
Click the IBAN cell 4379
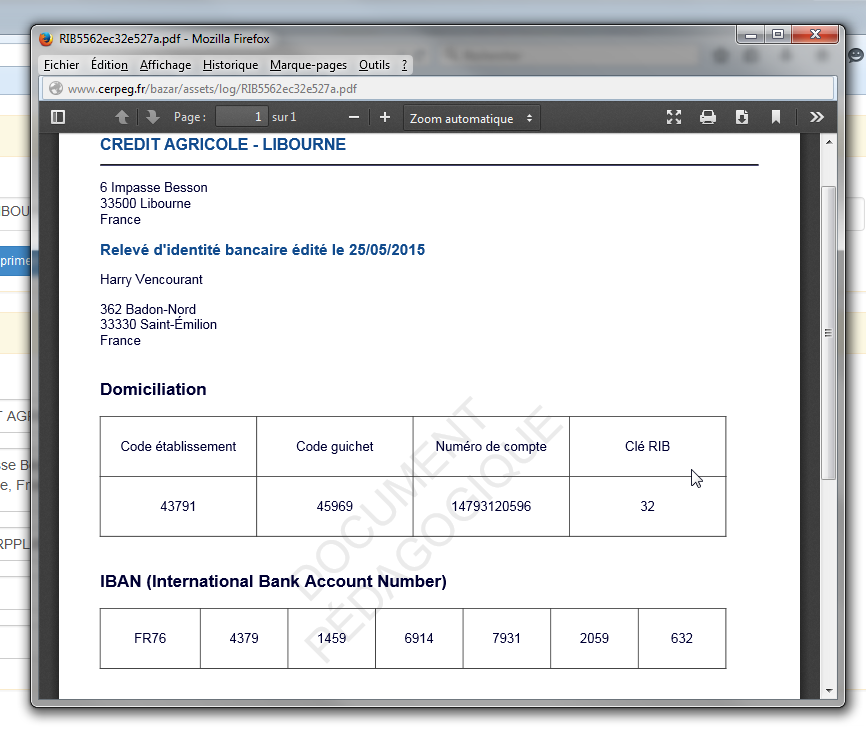(x=244, y=638)
